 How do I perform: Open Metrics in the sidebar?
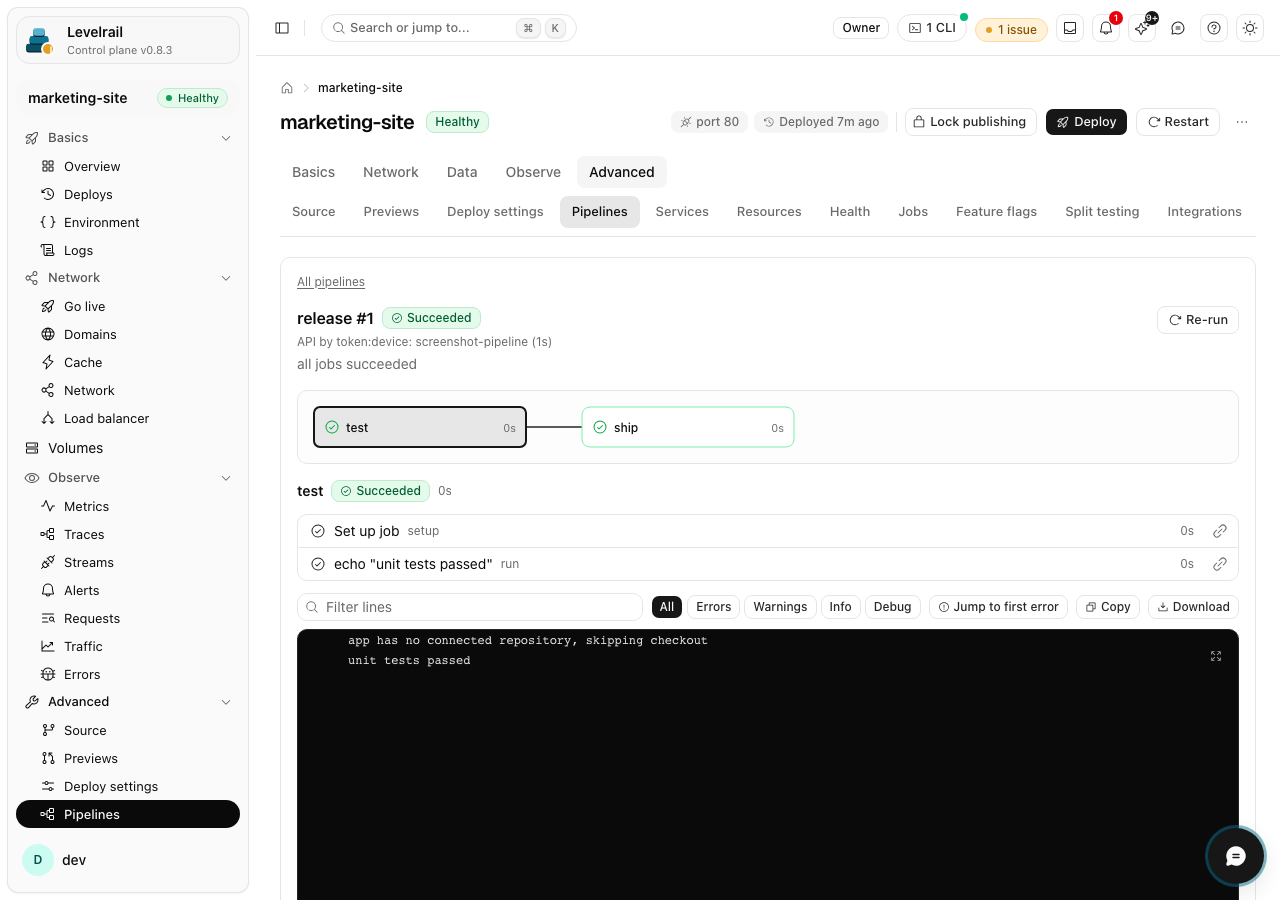(128, 506)
